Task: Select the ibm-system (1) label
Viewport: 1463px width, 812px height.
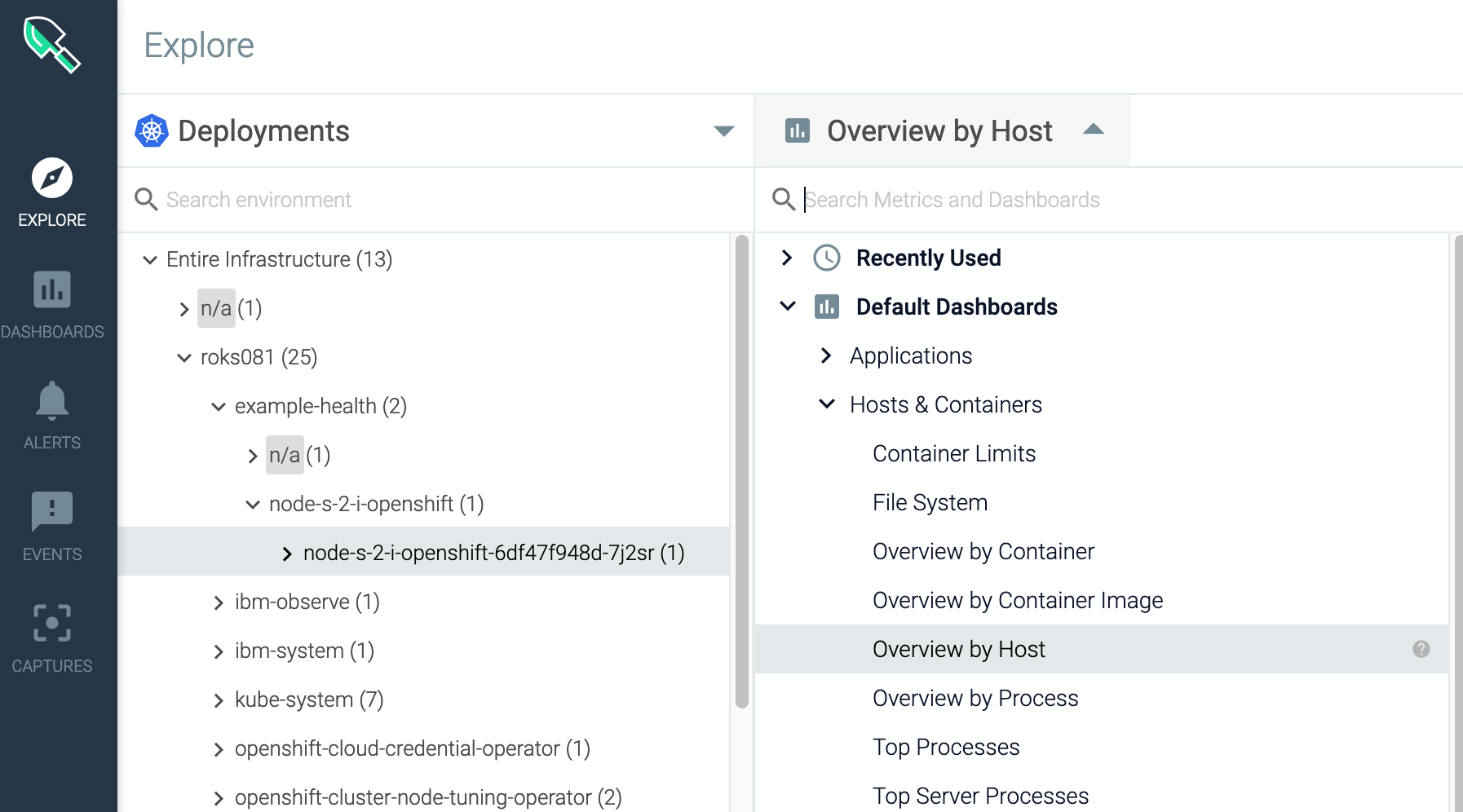Action: (304, 651)
